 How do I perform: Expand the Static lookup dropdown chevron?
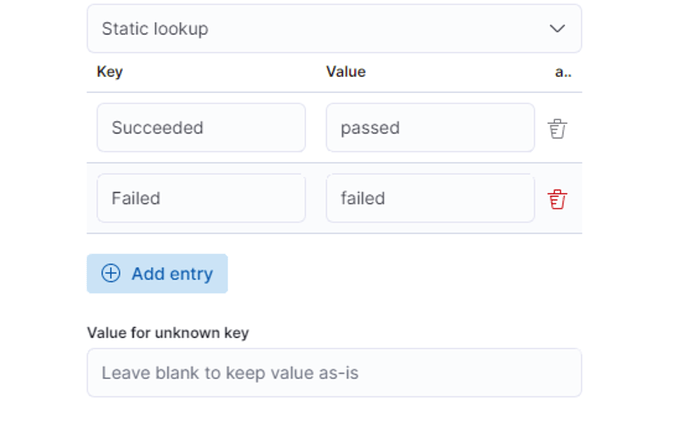pos(558,29)
